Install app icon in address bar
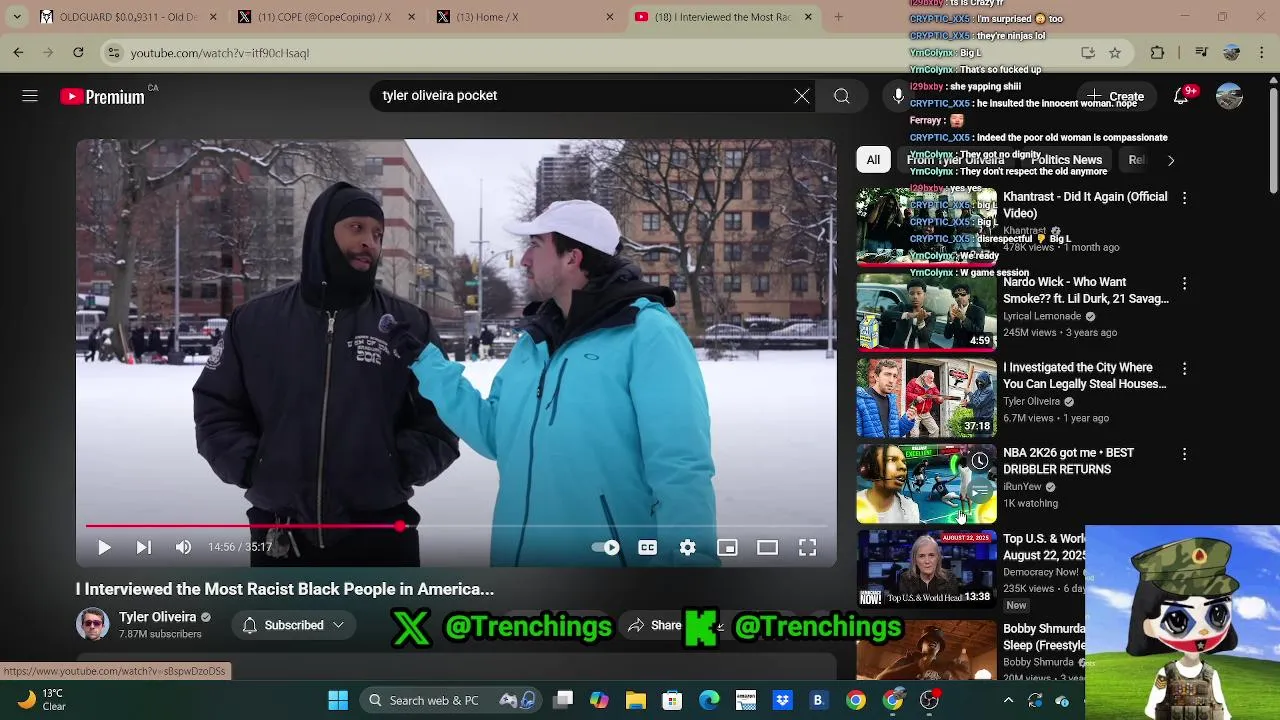 [x=1088, y=53]
